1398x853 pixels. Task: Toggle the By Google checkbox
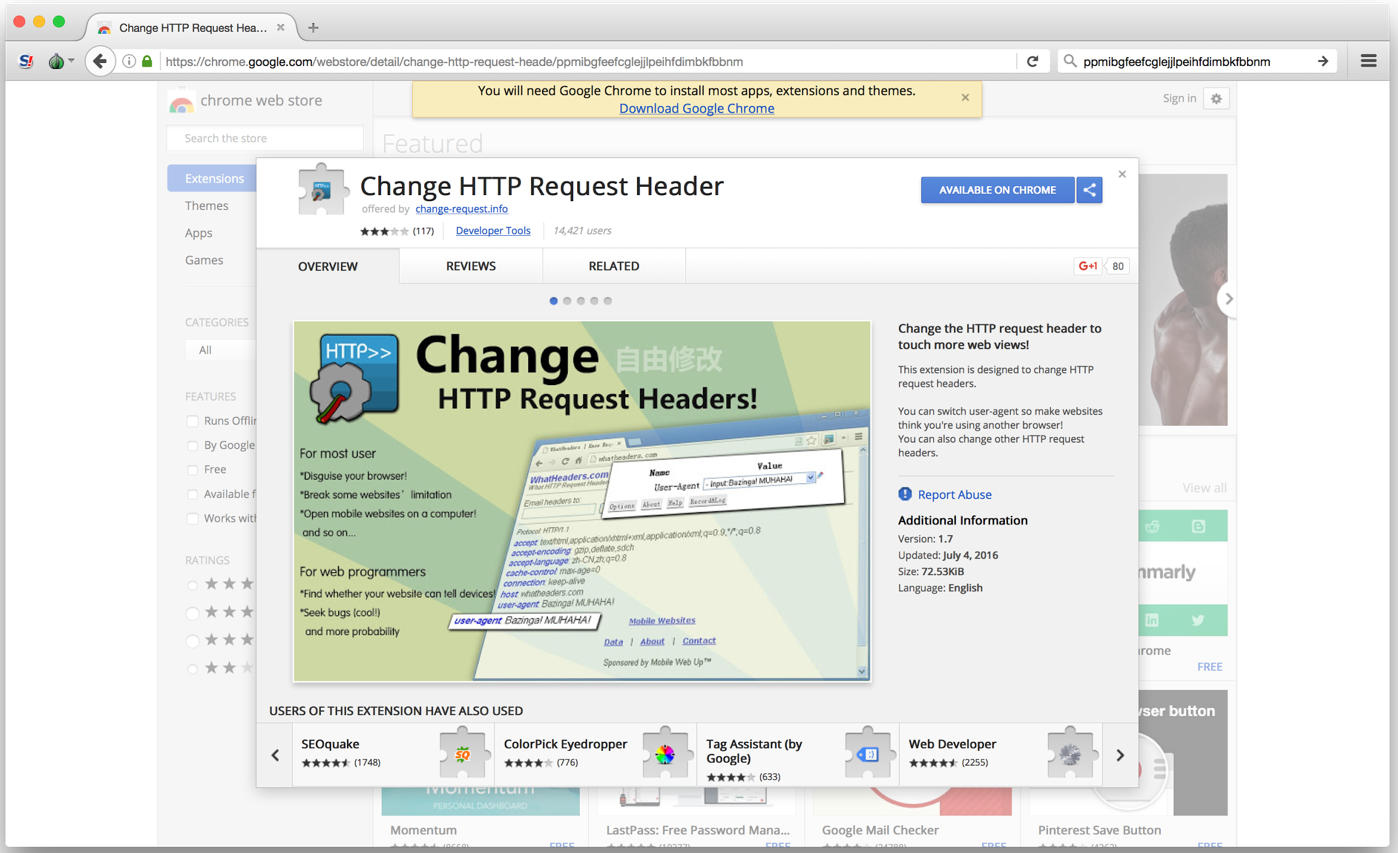click(193, 445)
